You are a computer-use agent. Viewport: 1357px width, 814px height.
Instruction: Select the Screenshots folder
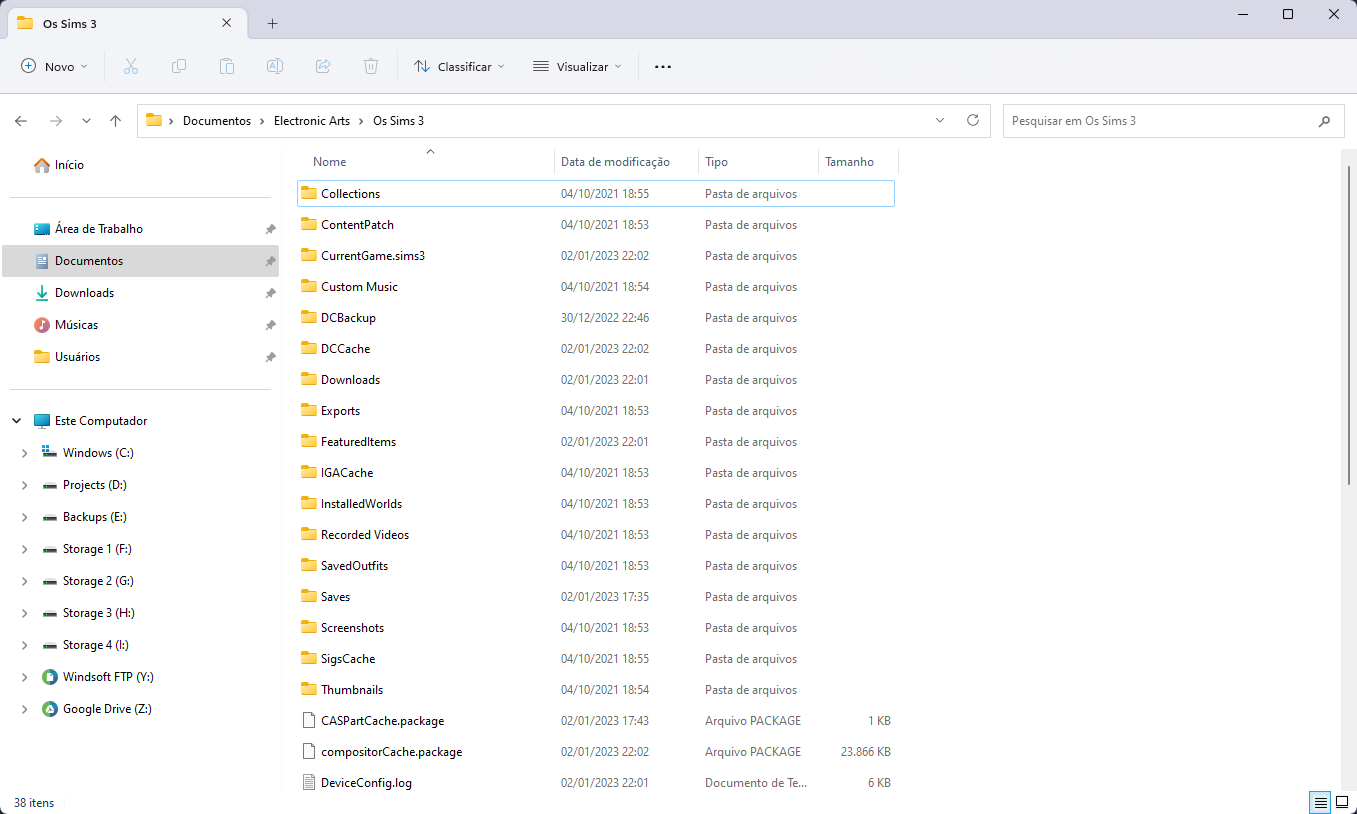click(596, 628)
